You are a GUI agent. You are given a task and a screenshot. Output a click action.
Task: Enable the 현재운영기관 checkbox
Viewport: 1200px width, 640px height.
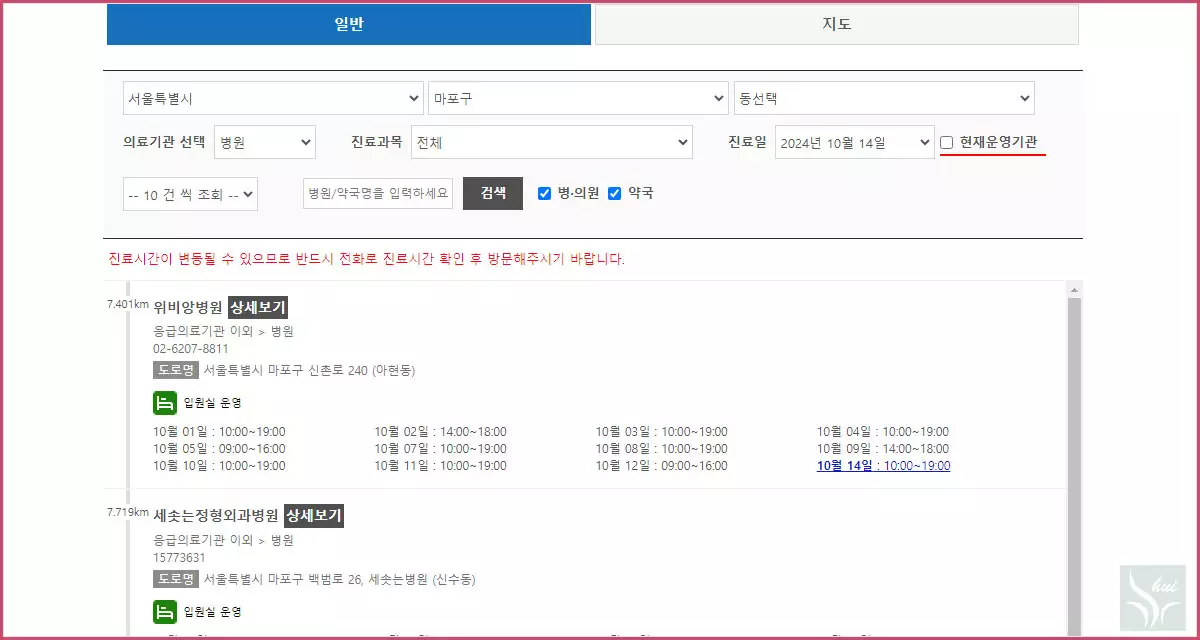[x=945, y=142]
